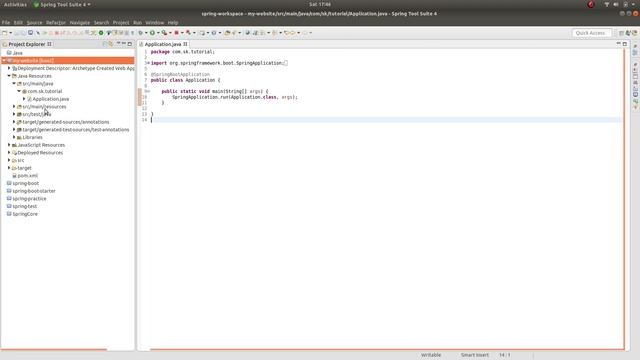The image size is (640, 360).
Task: Select the spring-practice project
Action: click(x=29, y=199)
